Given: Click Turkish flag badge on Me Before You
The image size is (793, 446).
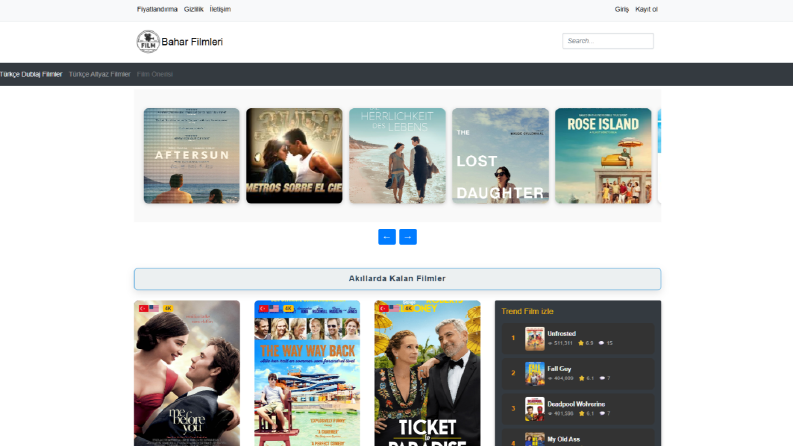Looking at the screenshot, I should pyautogui.click(x=144, y=308).
